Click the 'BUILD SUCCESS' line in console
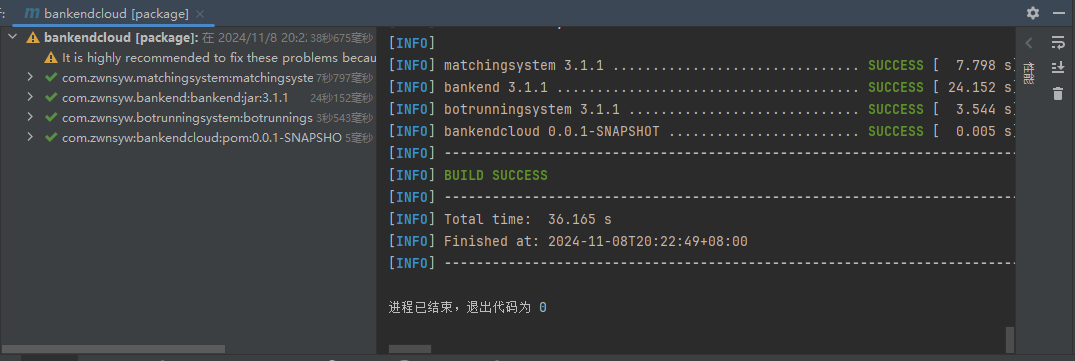This screenshot has width=1075, height=361. 496,175
